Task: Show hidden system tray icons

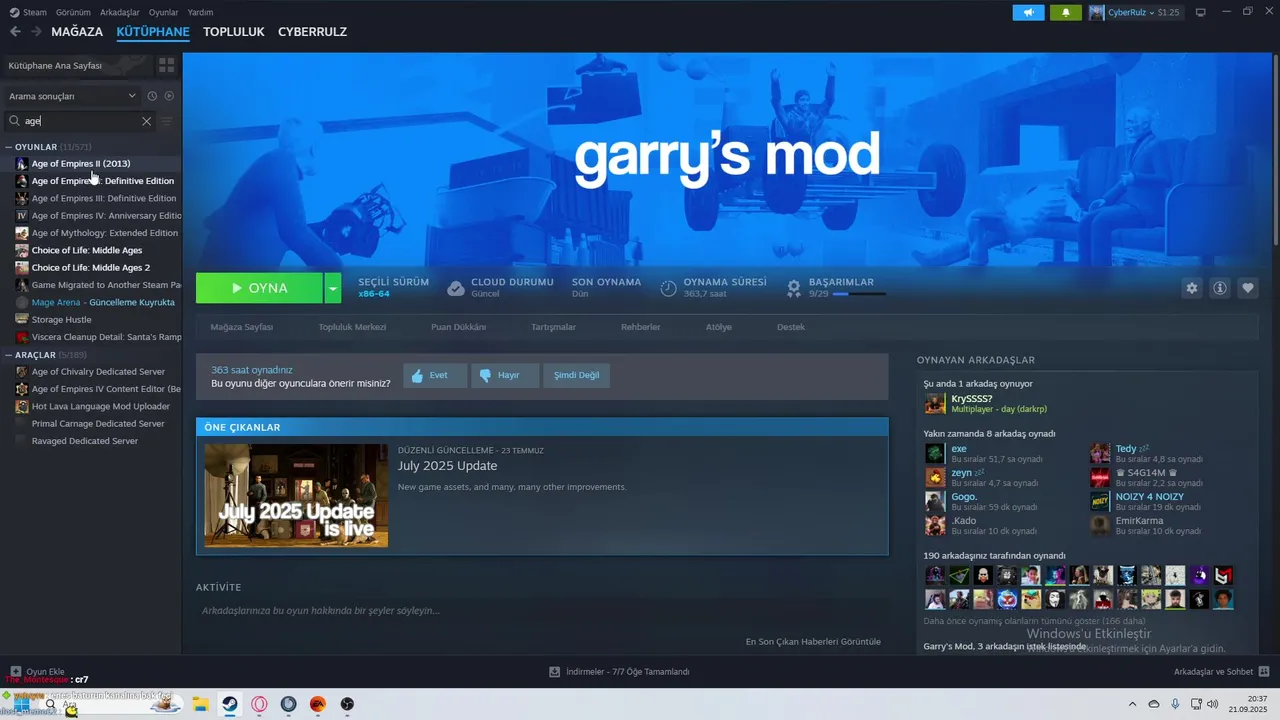Action: [x=1132, y=704]
